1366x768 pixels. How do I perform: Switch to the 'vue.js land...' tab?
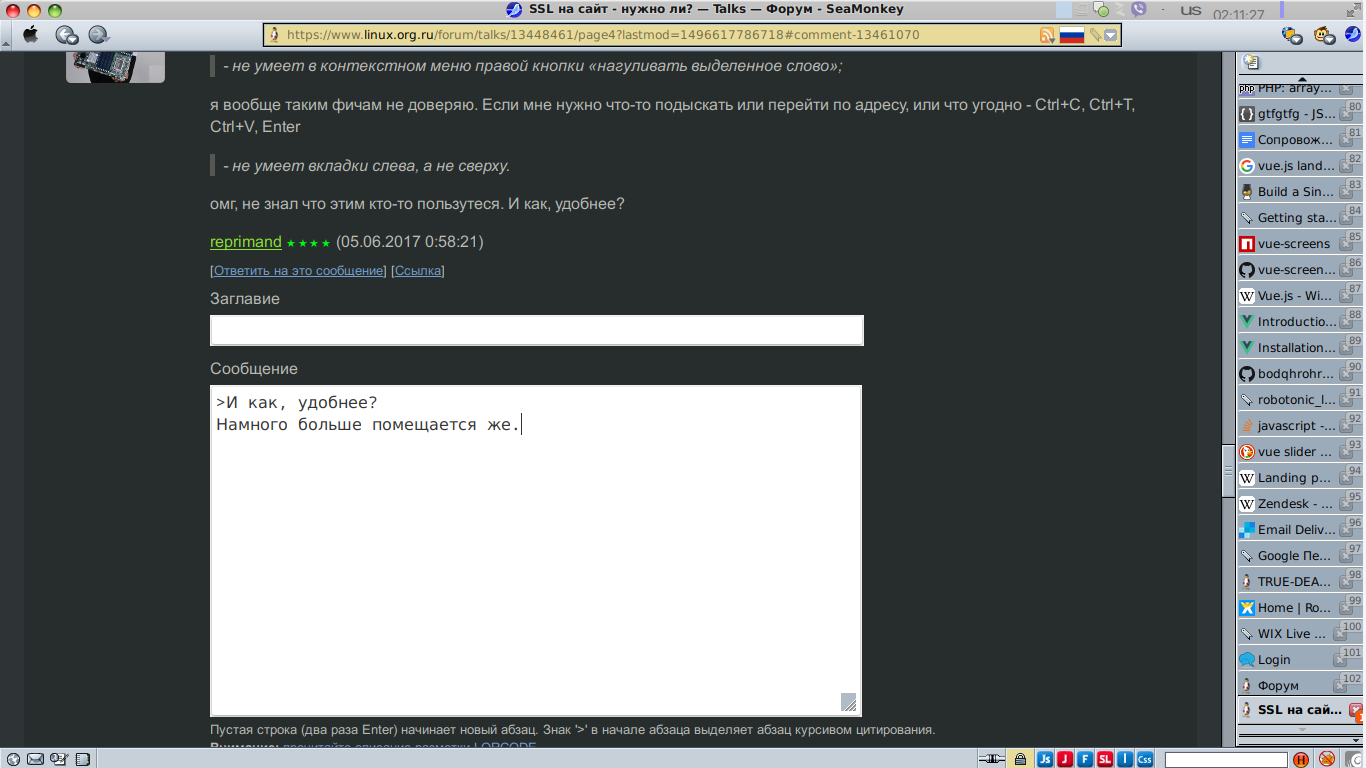coord(1300,166)
